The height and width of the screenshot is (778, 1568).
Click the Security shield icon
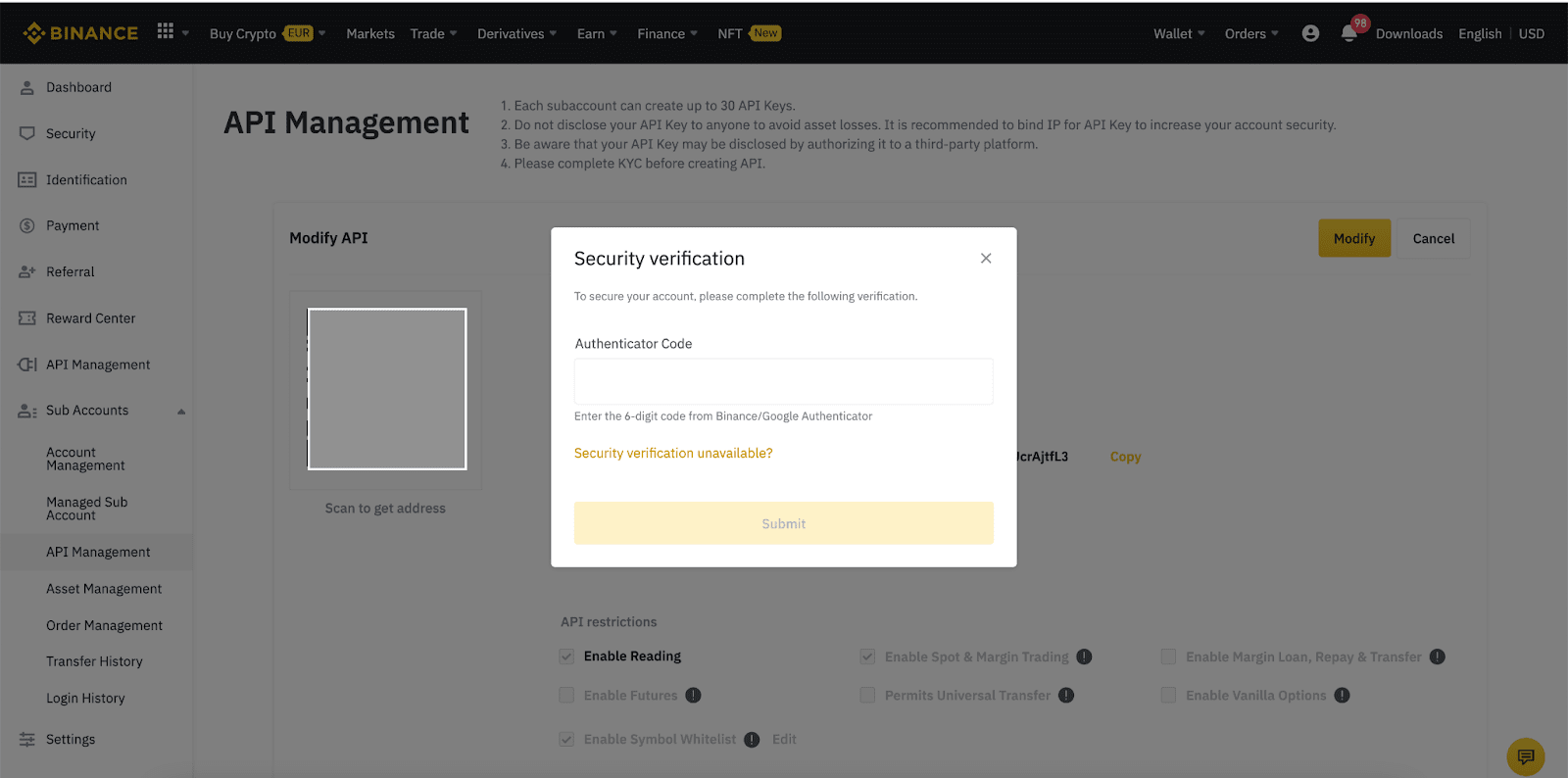coord(27,133)
